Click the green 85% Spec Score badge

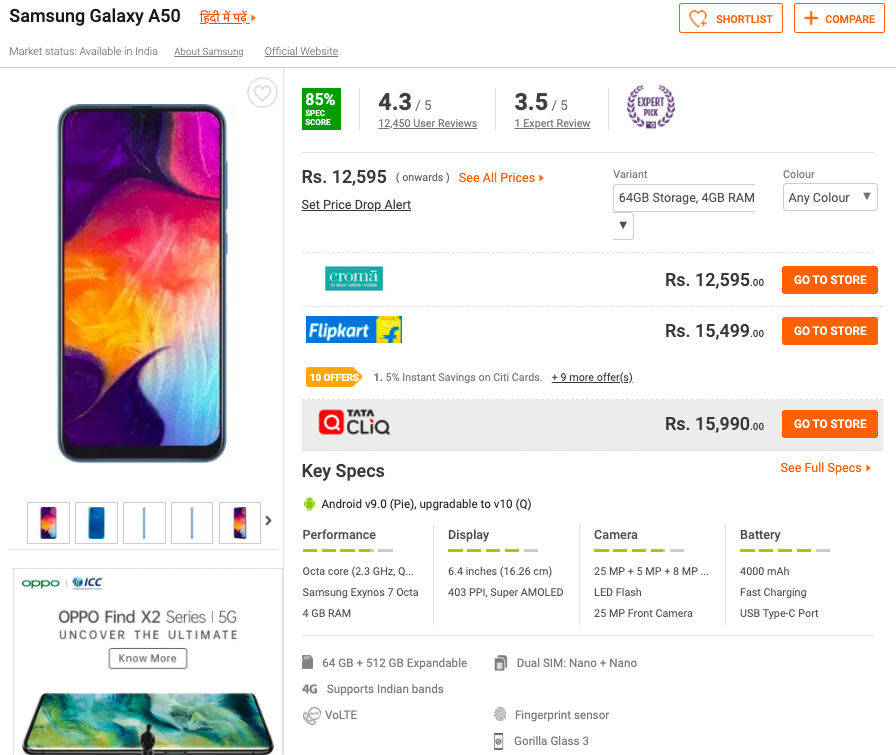click(x=321, y=109)
